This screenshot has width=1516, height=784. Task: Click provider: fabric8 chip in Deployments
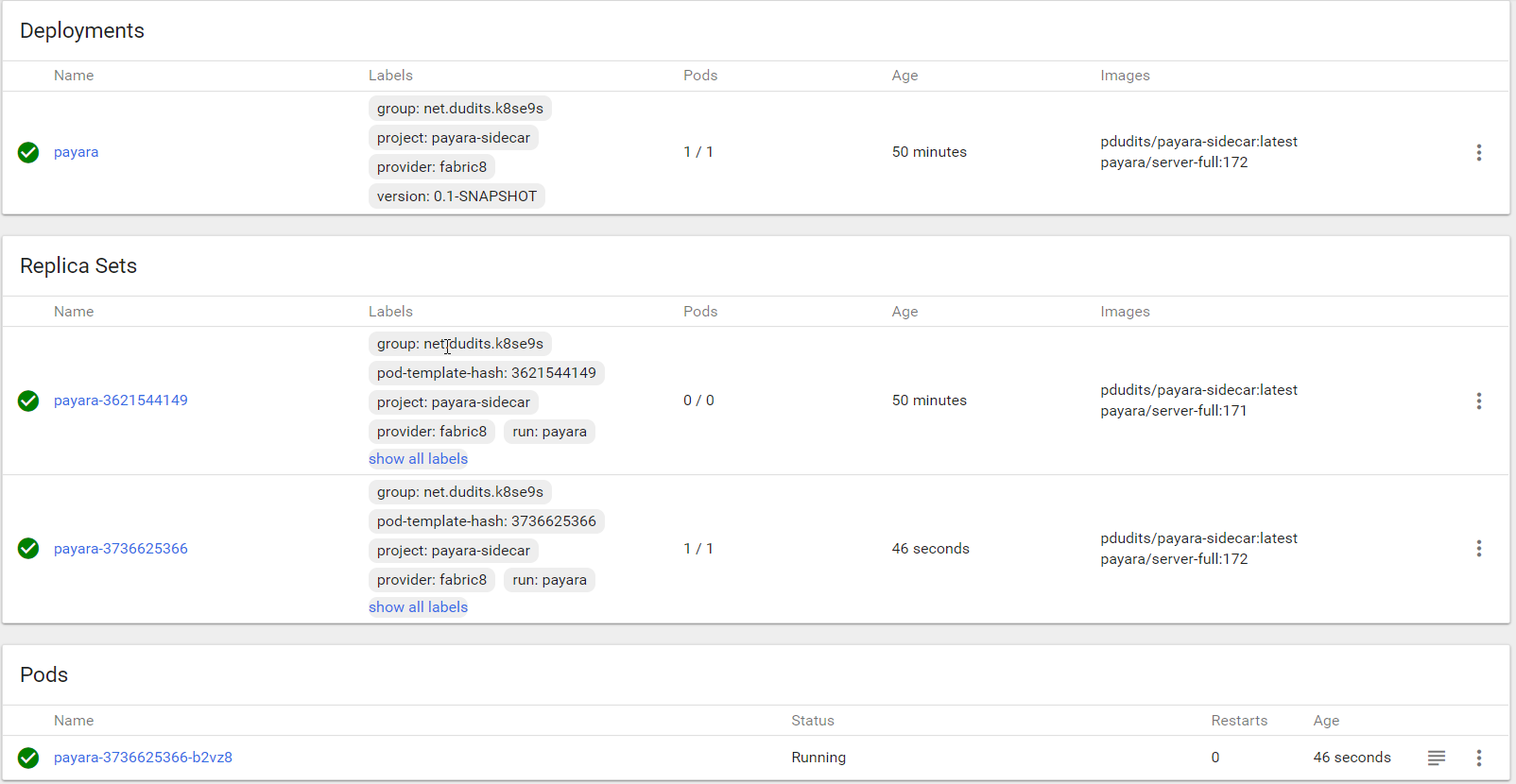click(432, 167)
